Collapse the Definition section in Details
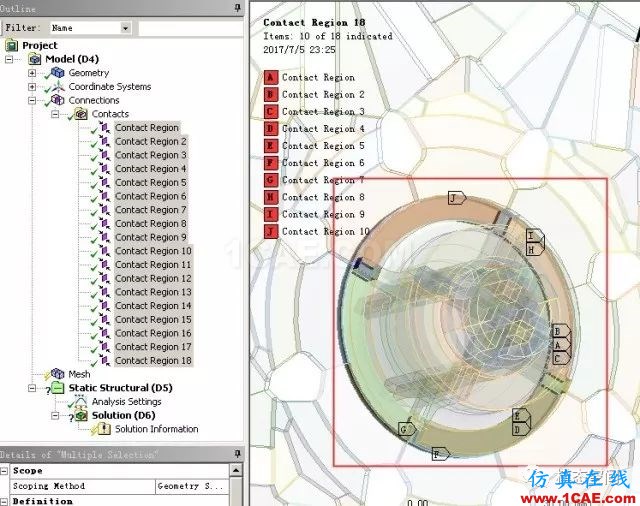 tap(4, 501)
